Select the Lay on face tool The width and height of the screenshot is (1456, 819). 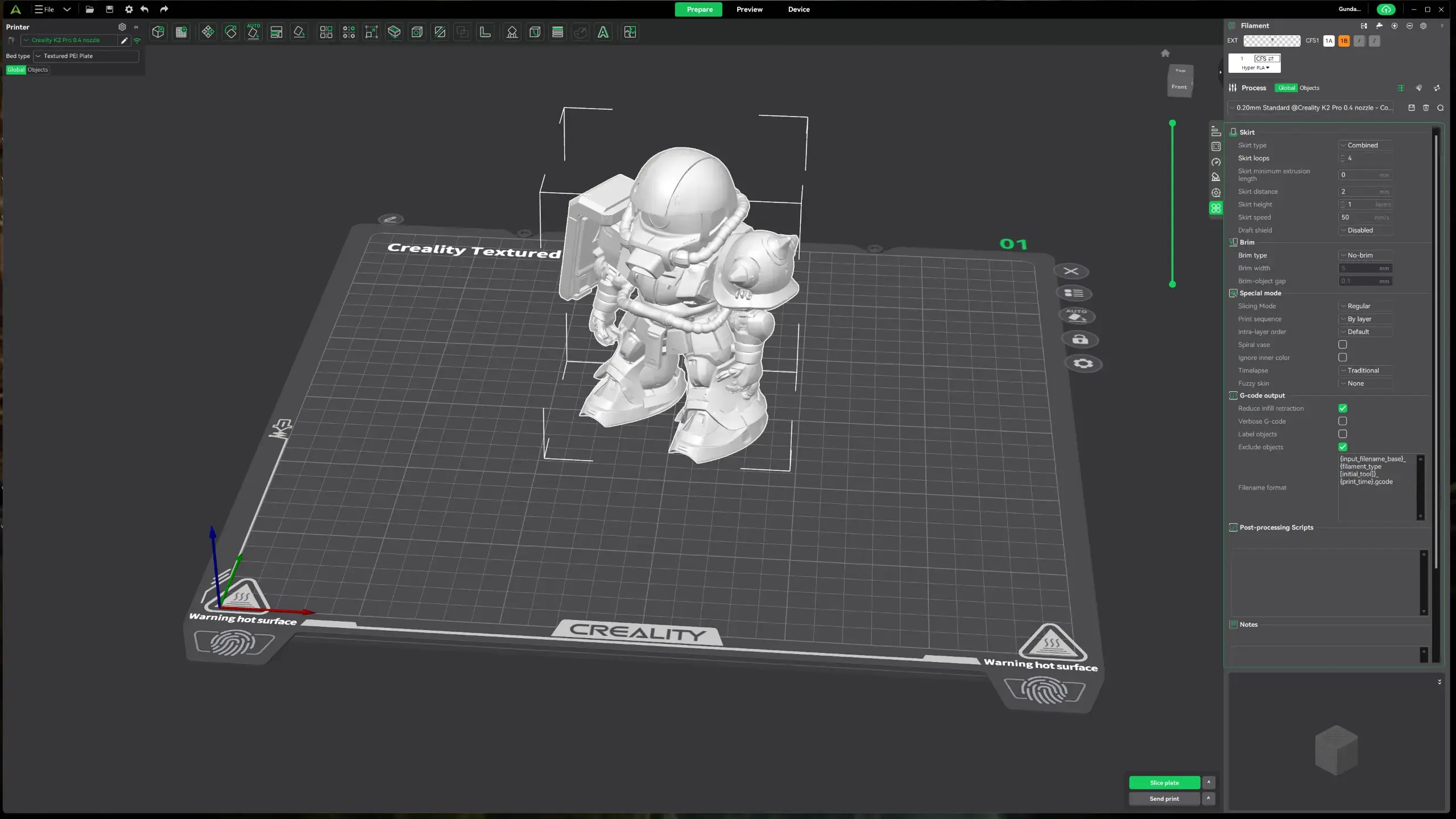299,32
